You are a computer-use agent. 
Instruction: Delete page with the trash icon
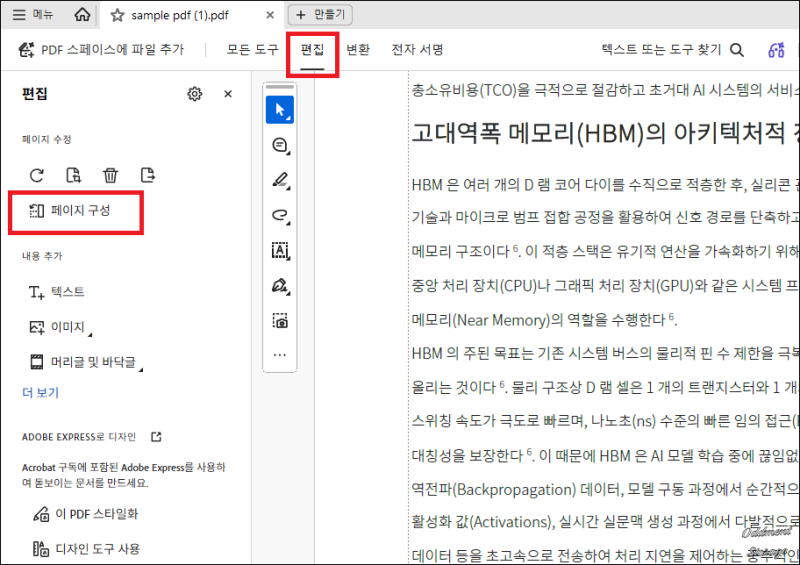click(110, 176)
